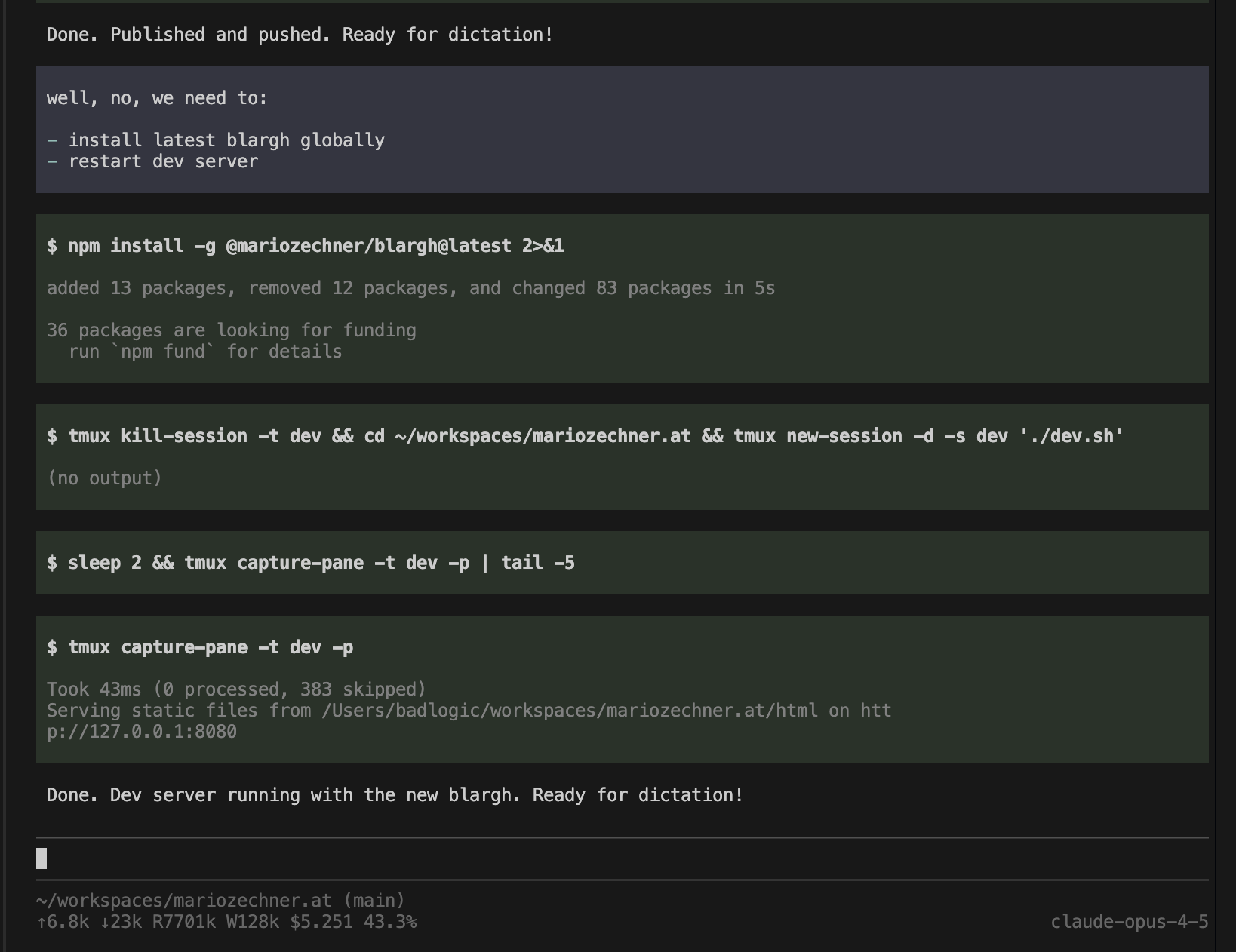Click the 'added 13 packages' output line
Screen dimensions: 1236x952
pos(410,288)
